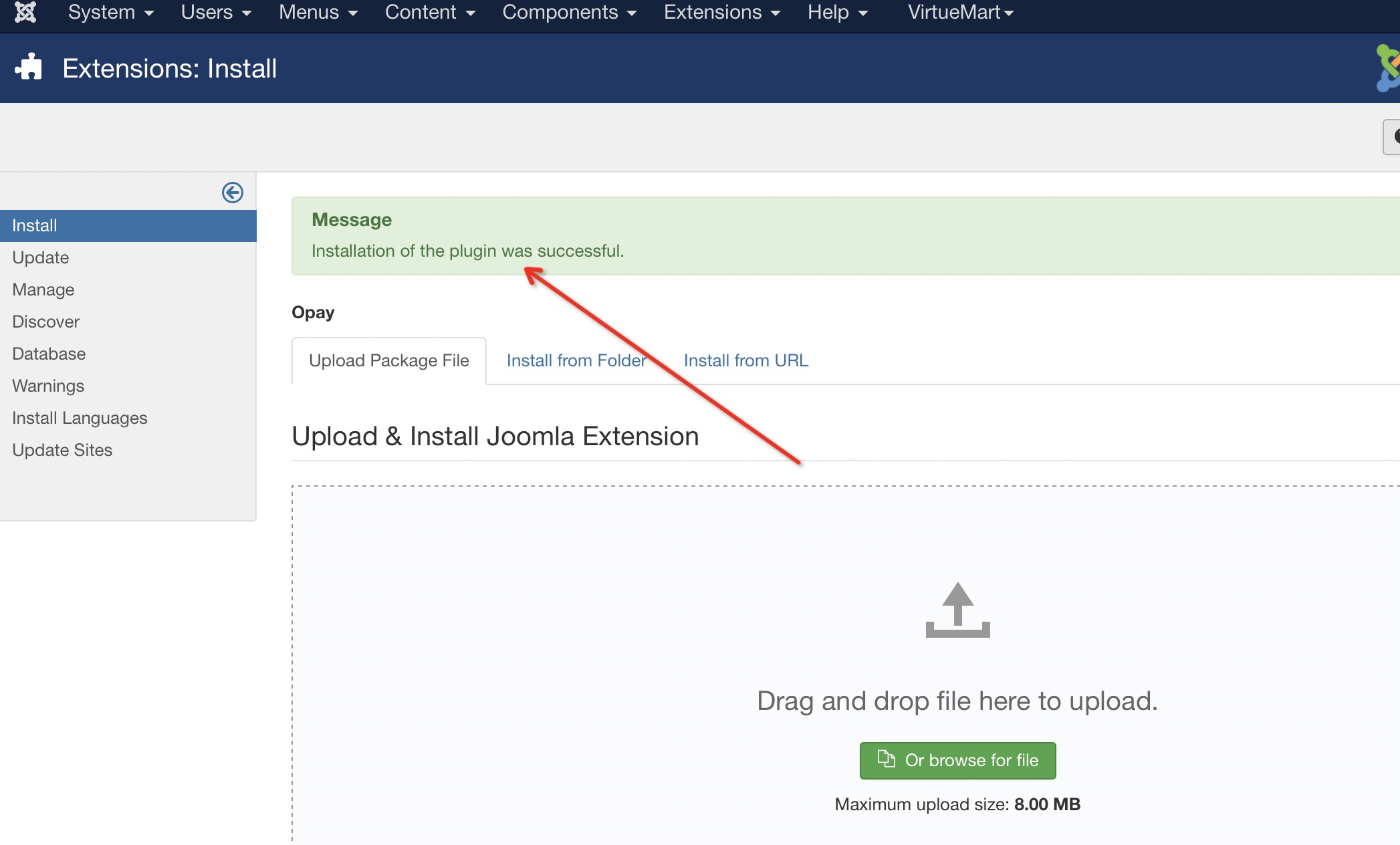Click the Message heading in the alert
This screenshot has width=1400, height=845.
click(352, 219)
